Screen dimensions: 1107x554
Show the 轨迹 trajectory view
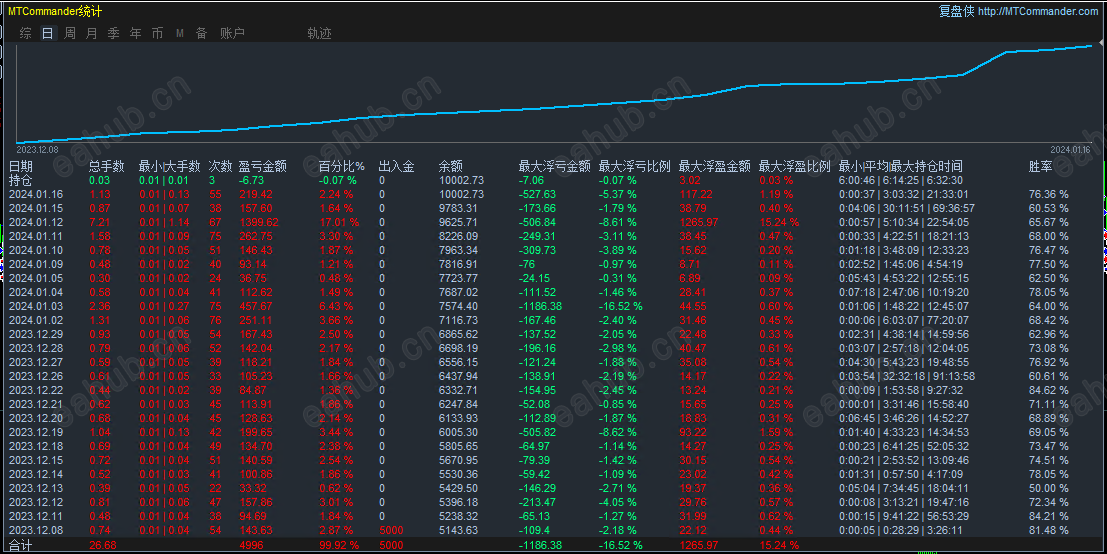319,33
